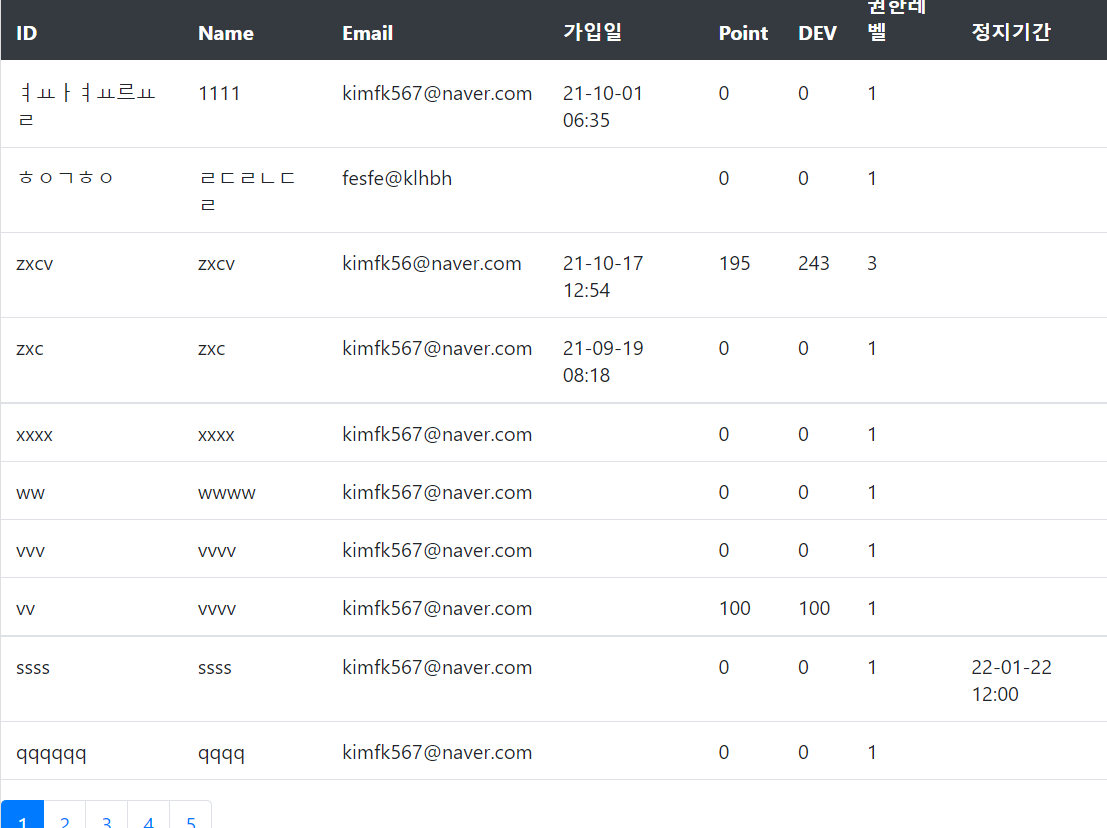Click the Email column header
The width and height of the screenshot is (1107, 828).
coord(368,33)
